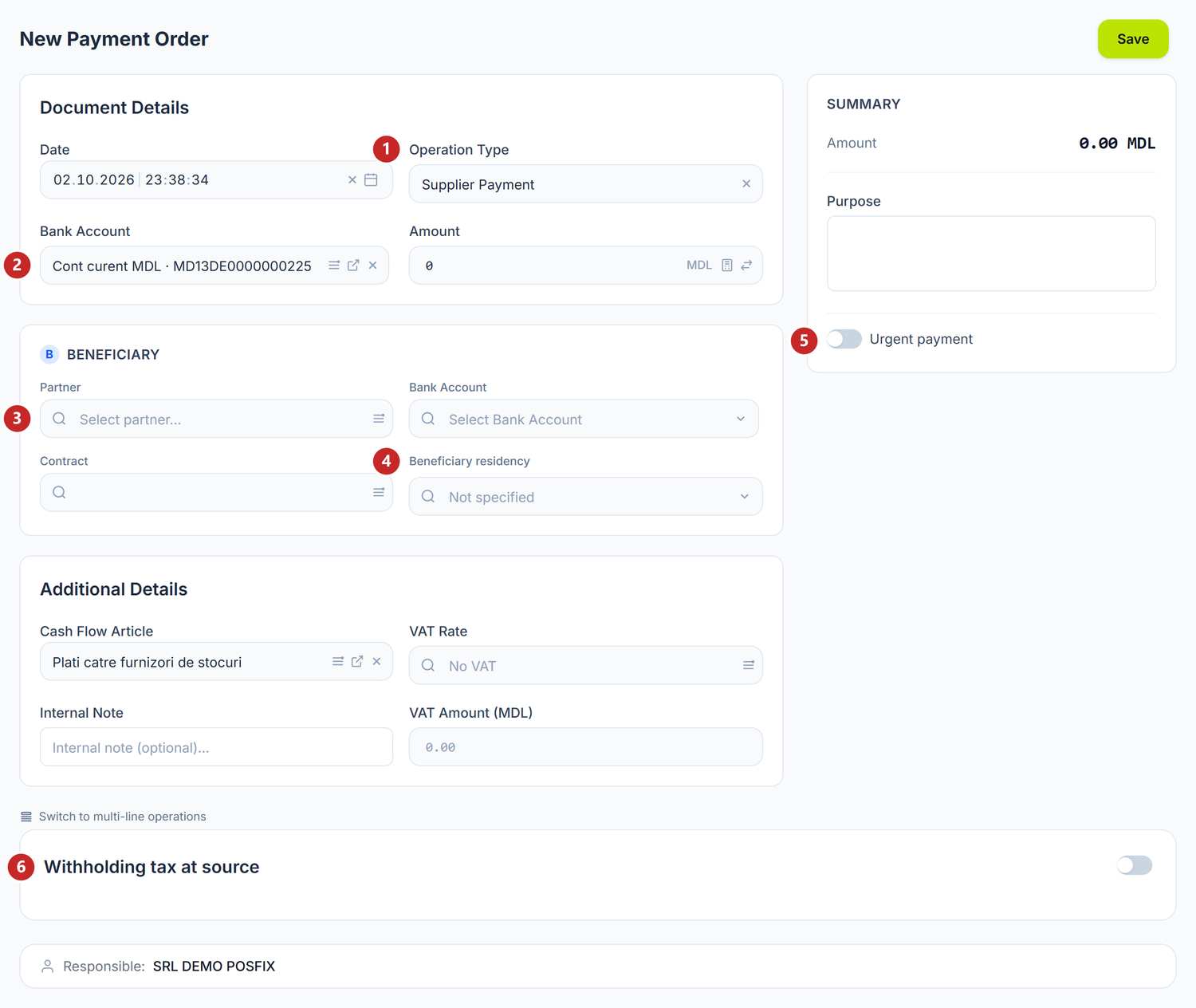This screenshot has height=1008, width=1196.
Task: Click the 0.00 MDL summary amount
Action: pos(1117,144)
